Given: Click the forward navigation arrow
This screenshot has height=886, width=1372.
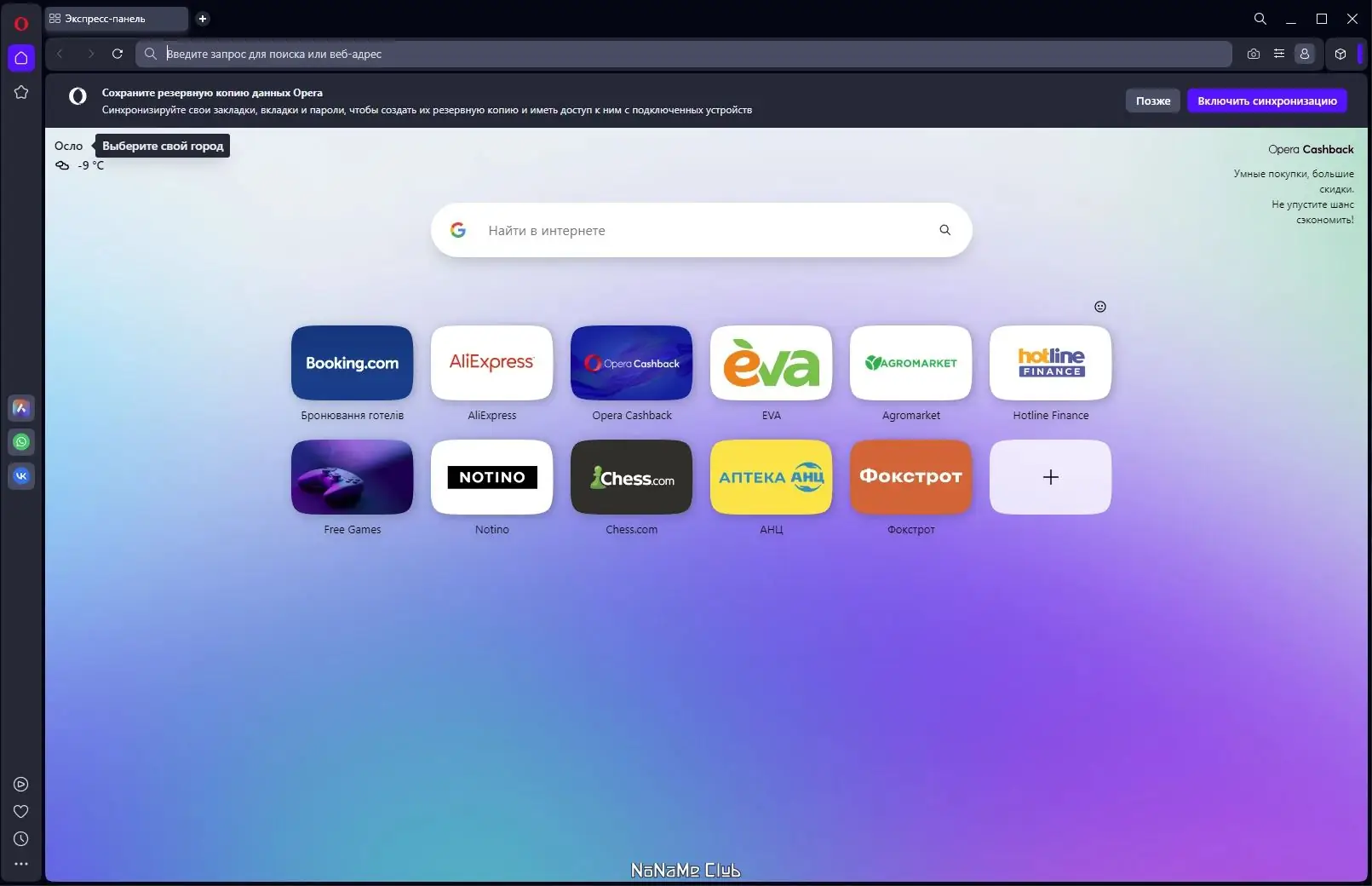Looking at the screenshot, I should [90, 54].
